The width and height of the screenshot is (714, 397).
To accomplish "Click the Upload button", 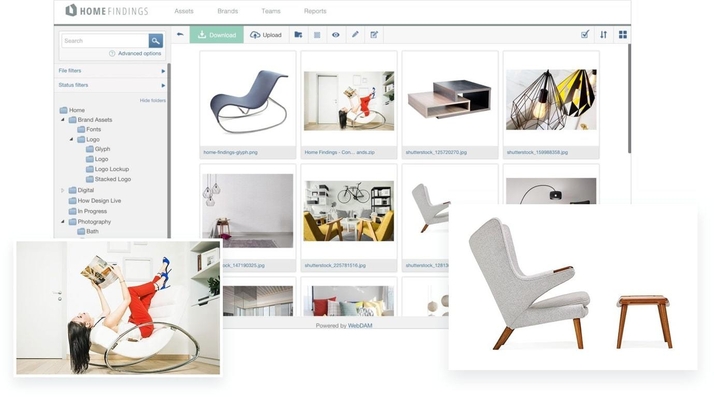I will [266, 35].
